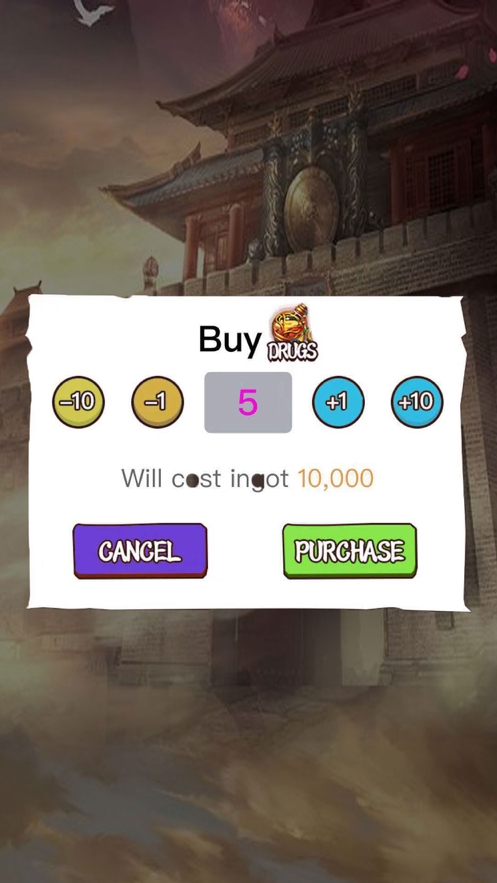Viewport: 497px width, 883px height.
Task: Select the DRUGS label under item icon
Action: (292, 350)
